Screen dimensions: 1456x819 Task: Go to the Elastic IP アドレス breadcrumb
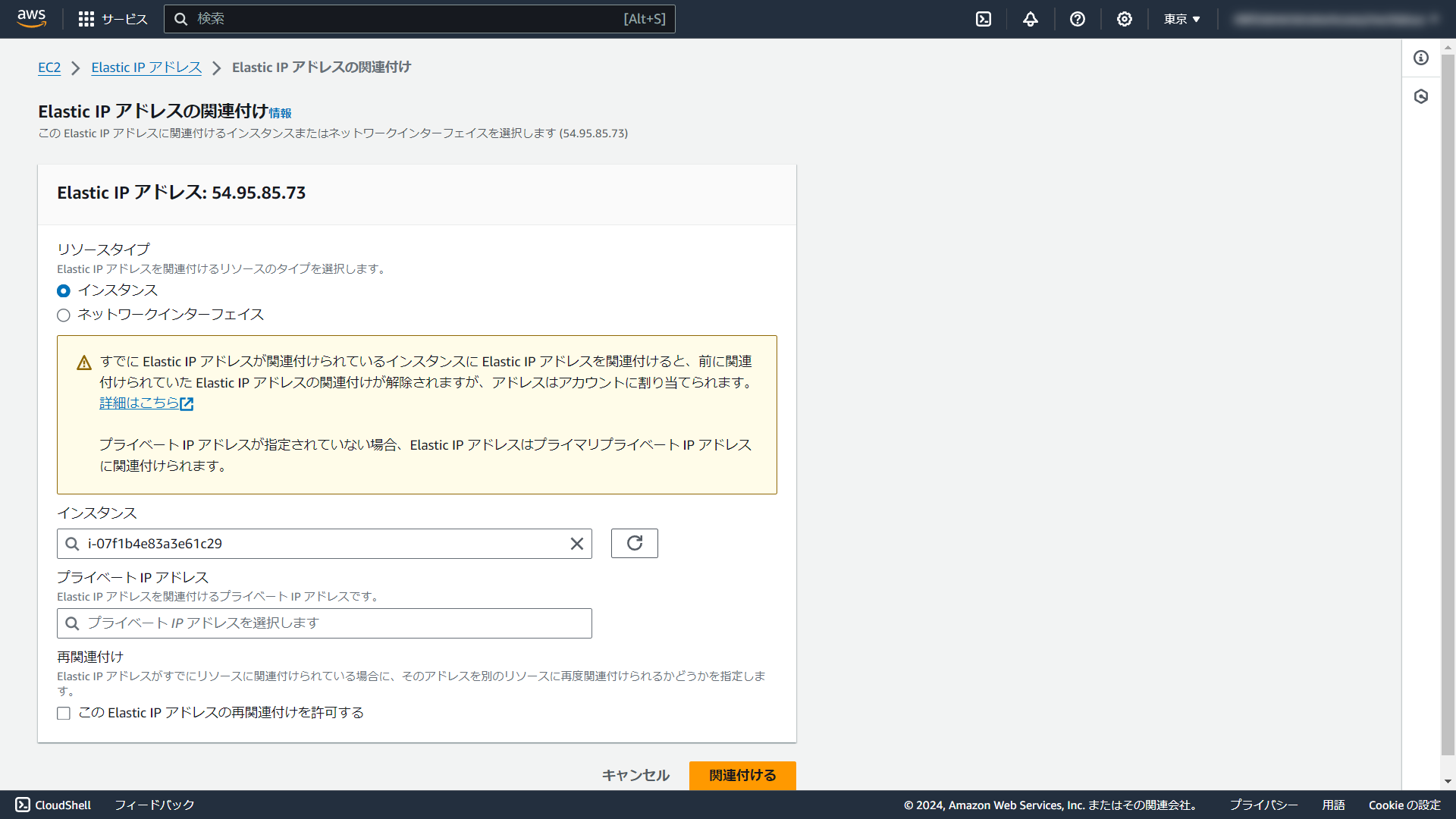tap(146, 67)
